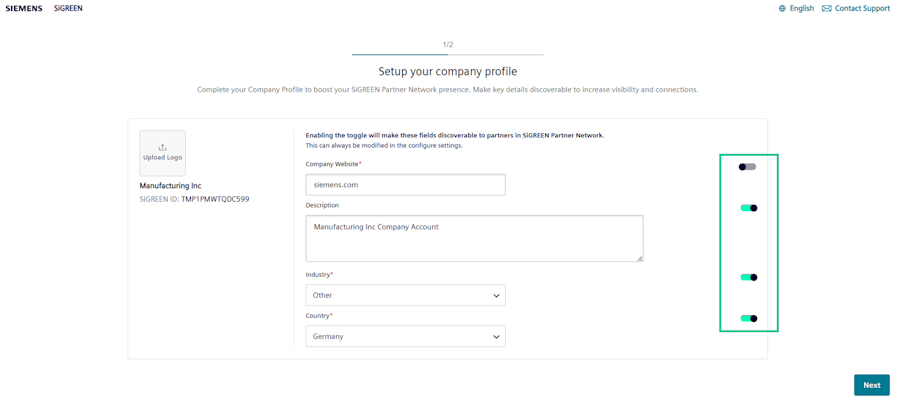Open the English language selector
900x403 pixels.
pos(801,9)
